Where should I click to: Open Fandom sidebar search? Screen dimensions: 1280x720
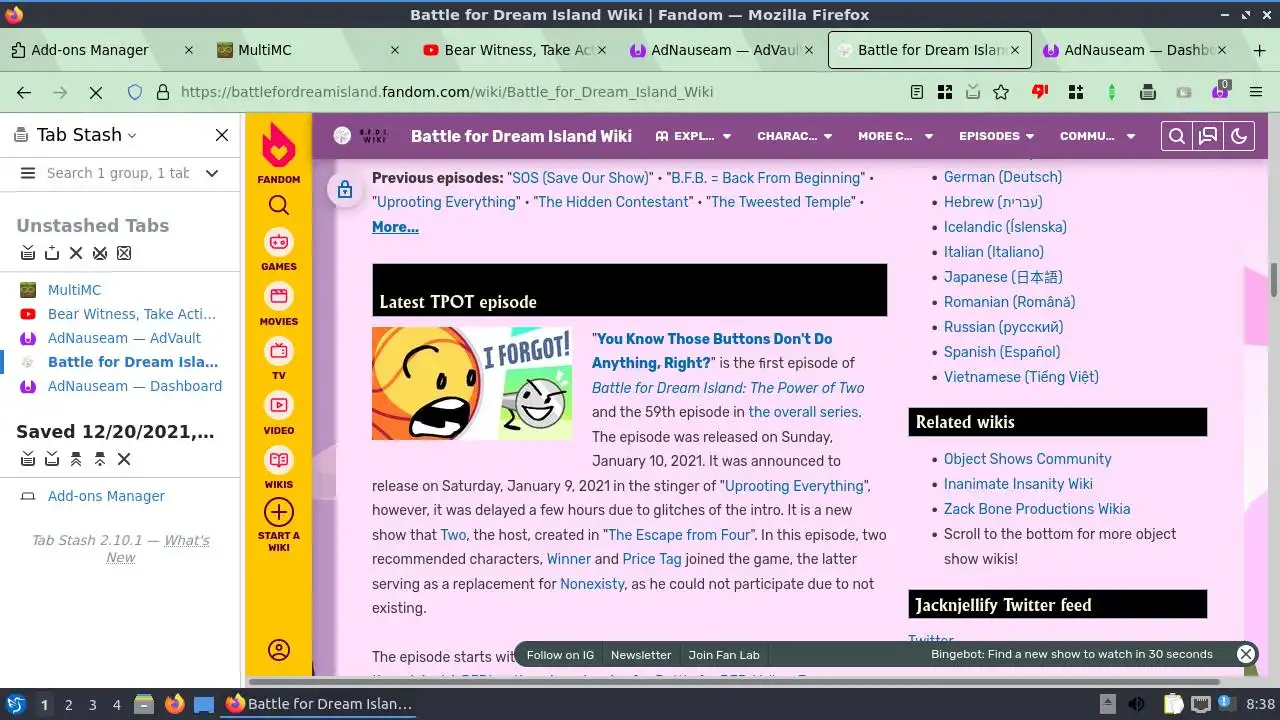(279, 205)
